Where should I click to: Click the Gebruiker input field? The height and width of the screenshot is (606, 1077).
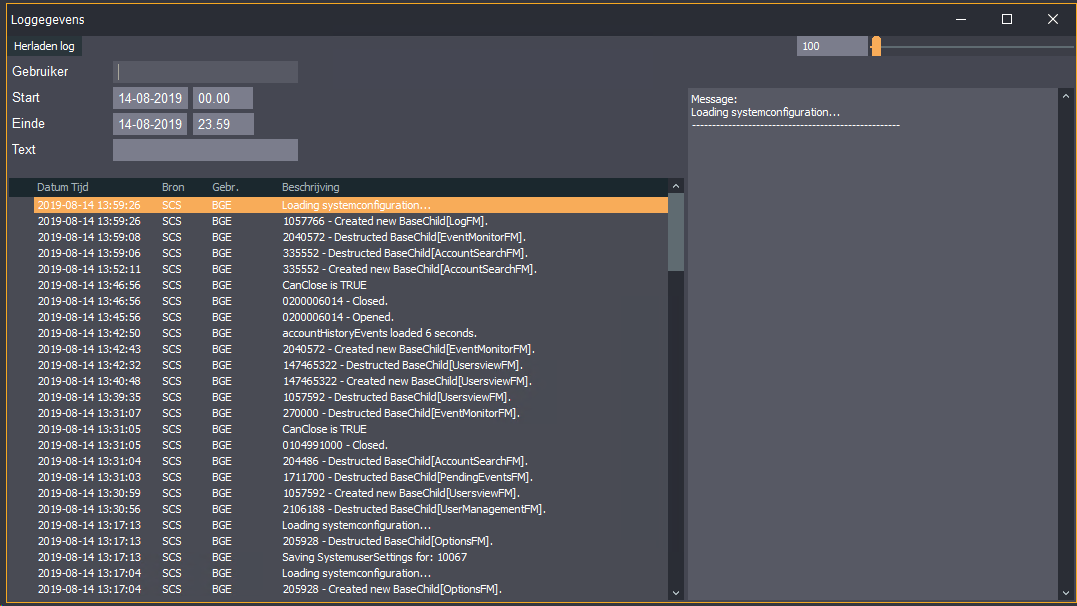(205, 72)
